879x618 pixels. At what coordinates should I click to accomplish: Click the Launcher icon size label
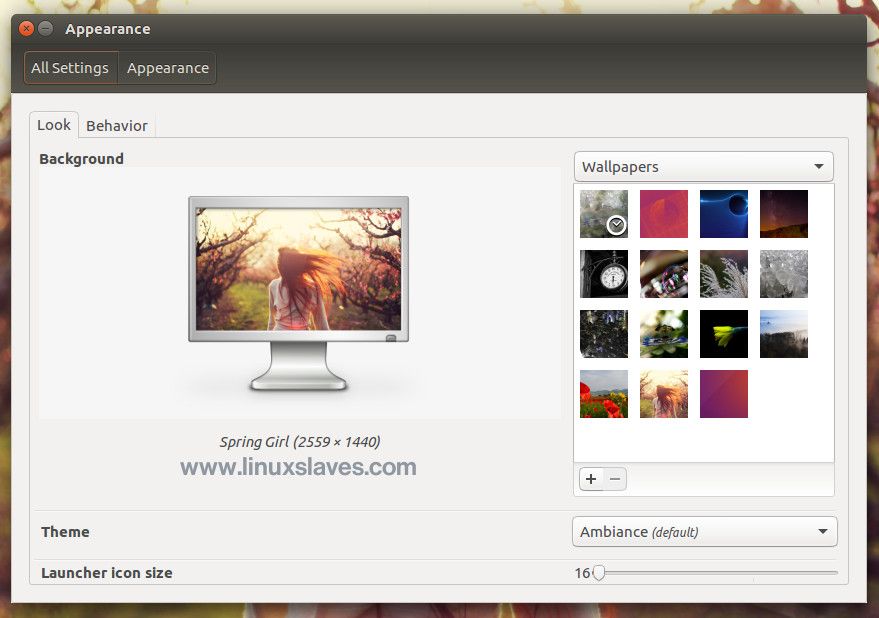click(107, 573)
